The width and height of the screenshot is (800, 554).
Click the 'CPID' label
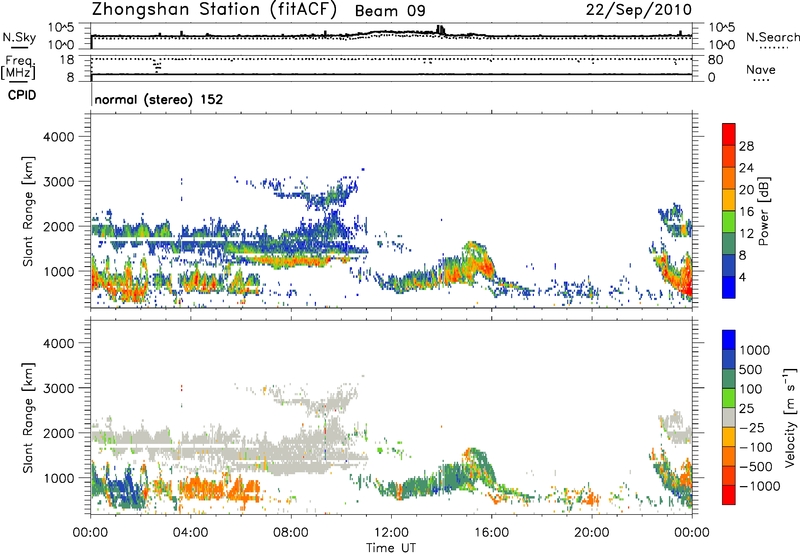22,95
